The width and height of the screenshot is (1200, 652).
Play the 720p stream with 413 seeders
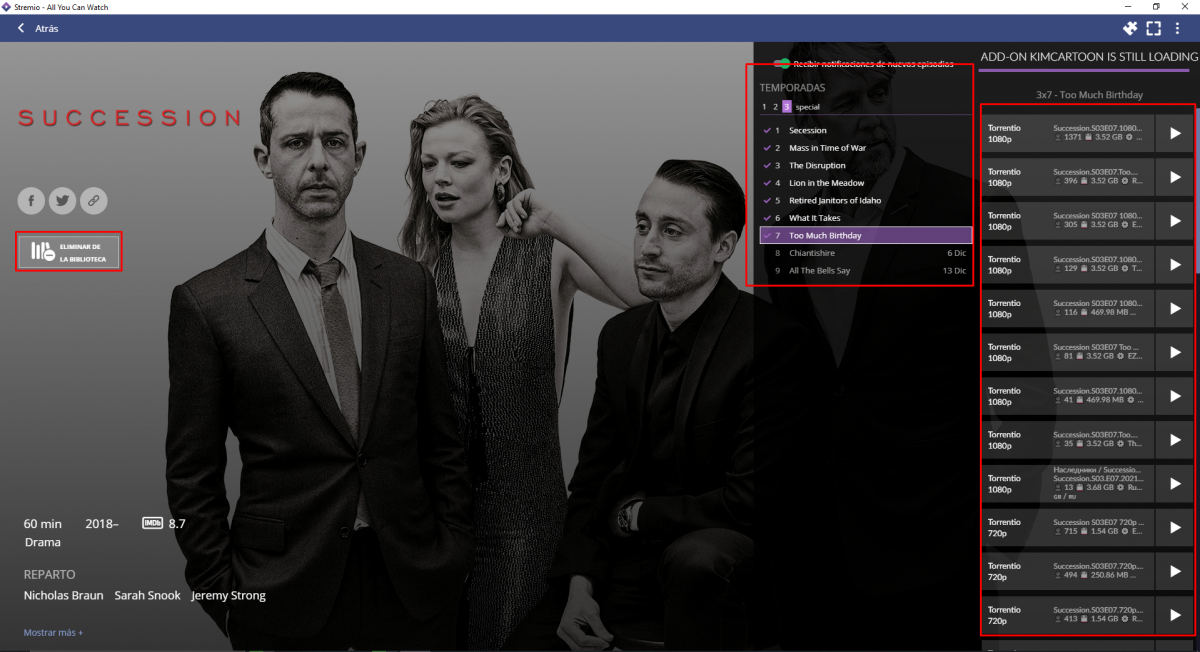(x=1175, y=616)
